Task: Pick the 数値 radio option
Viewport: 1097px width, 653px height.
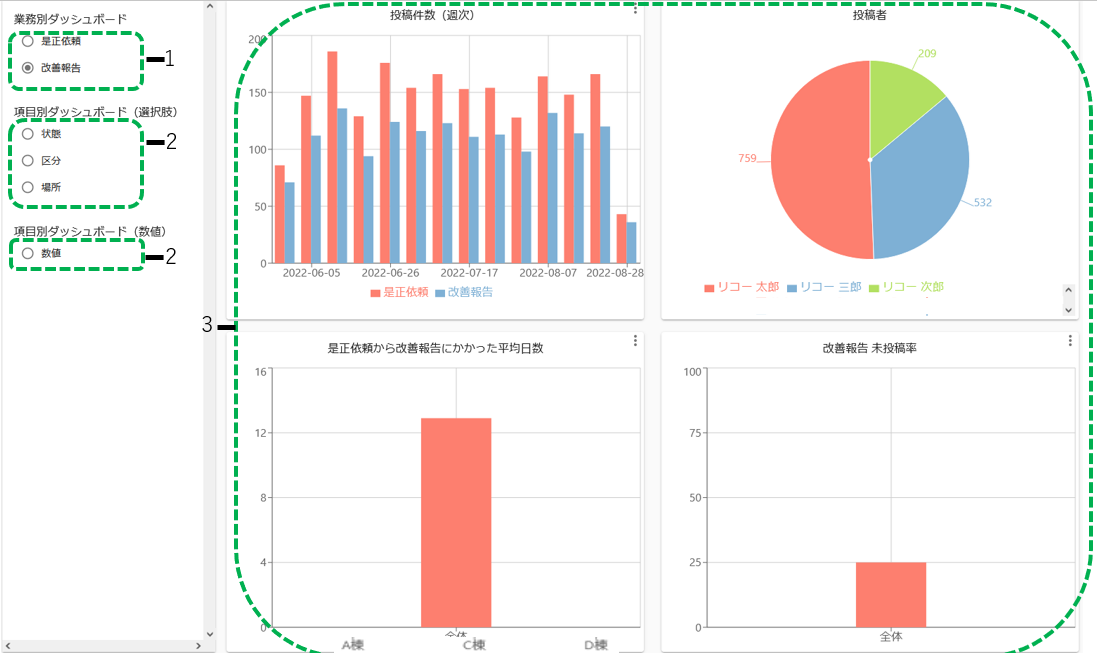Action: click(28, 254)
